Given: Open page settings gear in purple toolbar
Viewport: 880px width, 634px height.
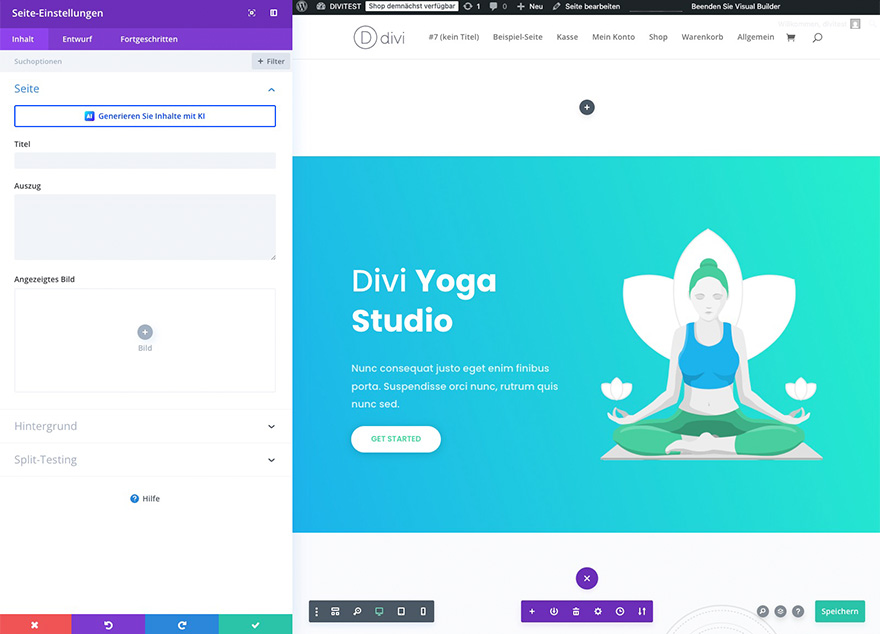Looking at the screenshot, I should (x=598, y=611).
